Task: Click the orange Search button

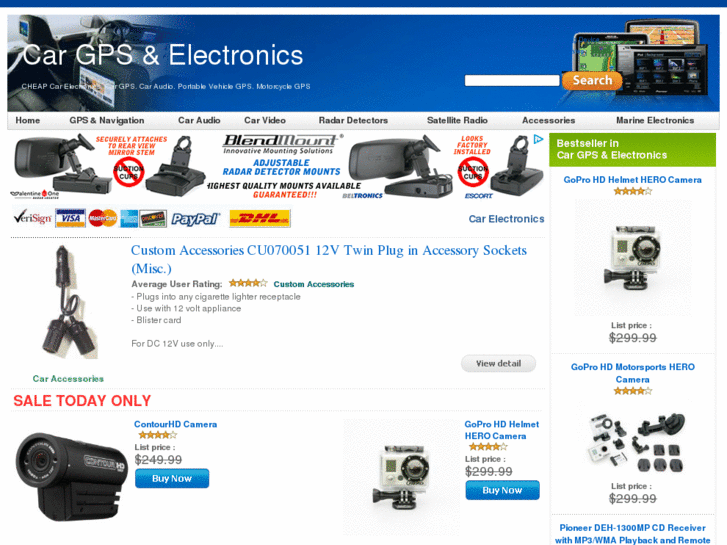Action: tap(592, 80)
